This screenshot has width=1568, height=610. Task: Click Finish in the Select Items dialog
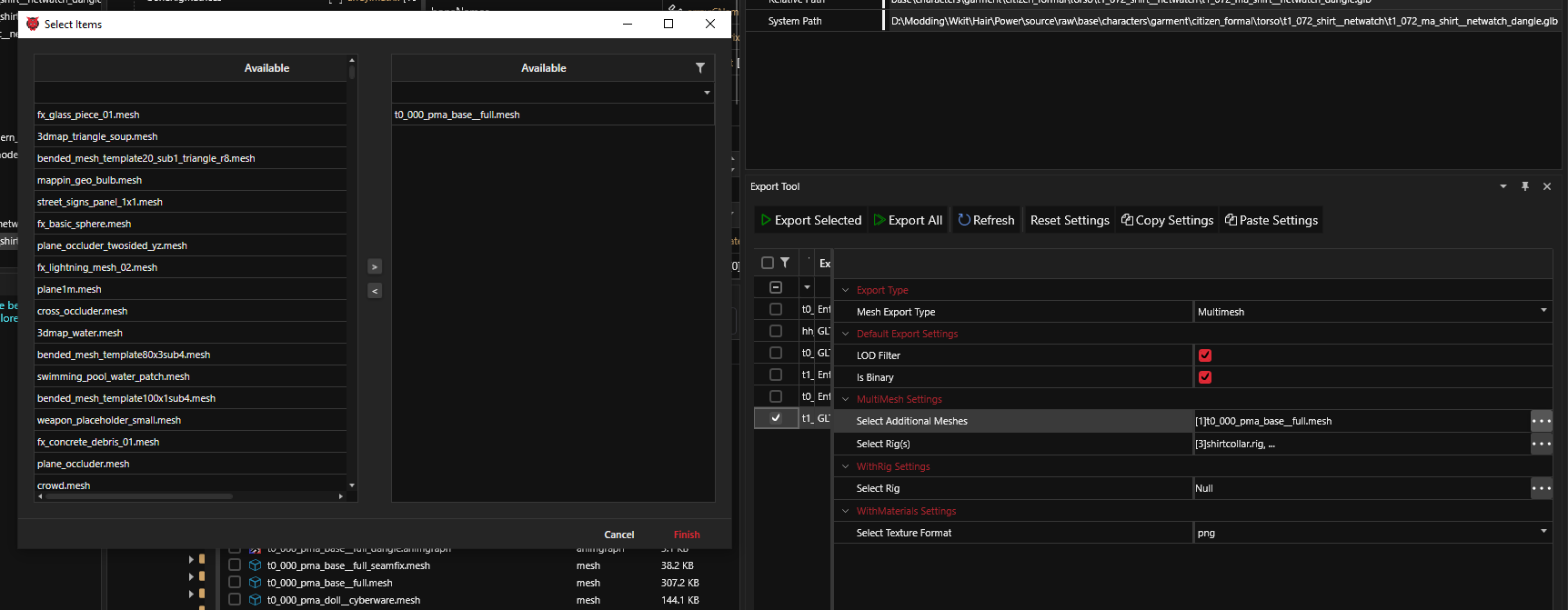pos(687,535)
